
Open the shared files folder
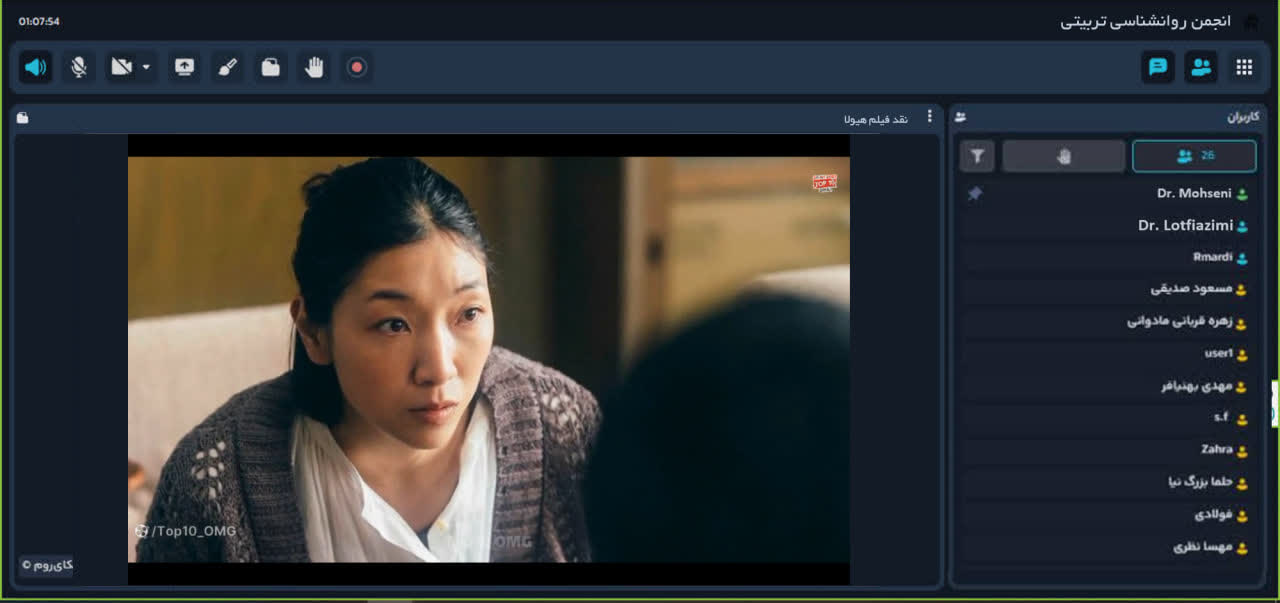click(270, 67)
